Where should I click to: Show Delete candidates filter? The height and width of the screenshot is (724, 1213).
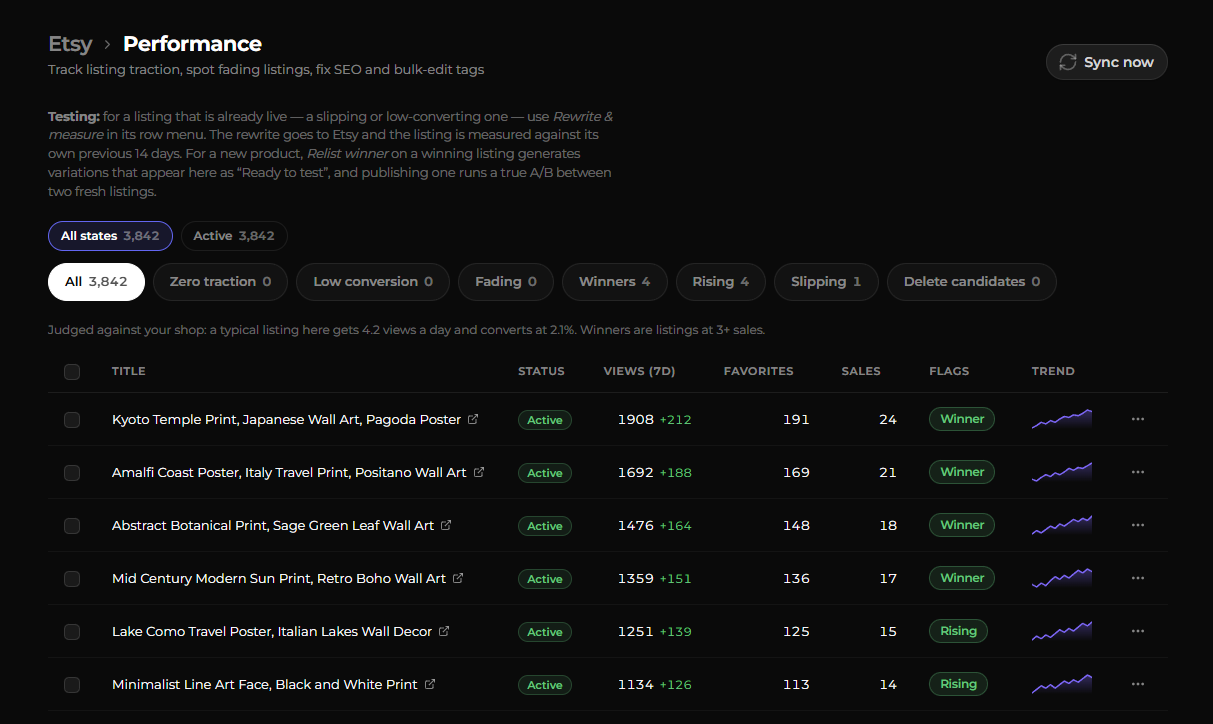pyautogui.click(x=972, y=282)
